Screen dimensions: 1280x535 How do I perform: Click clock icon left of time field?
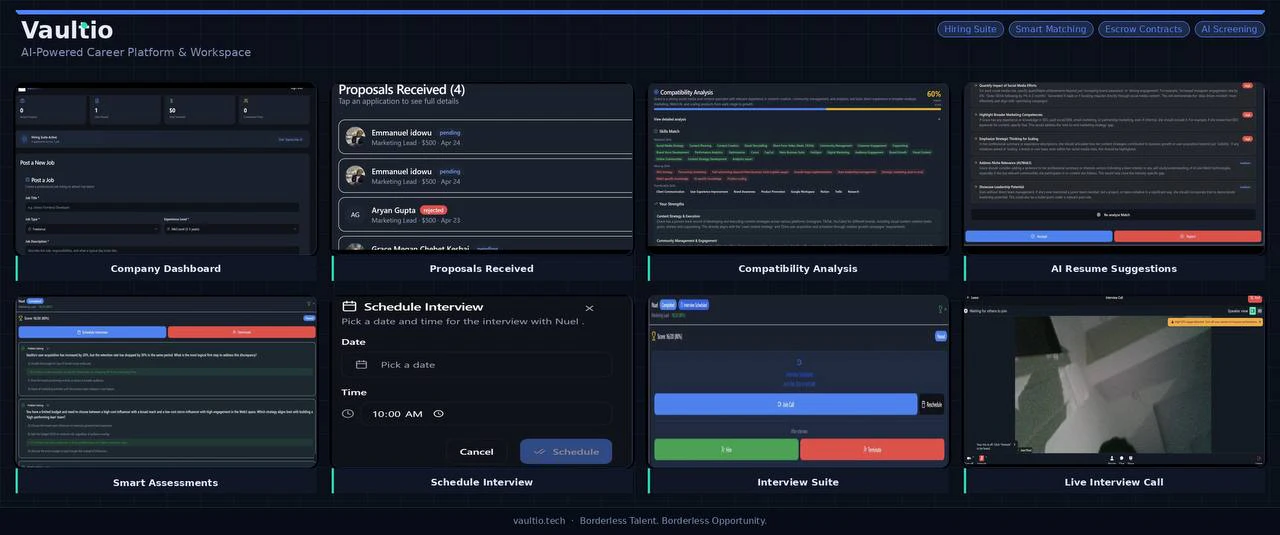(x=347, y=413)
